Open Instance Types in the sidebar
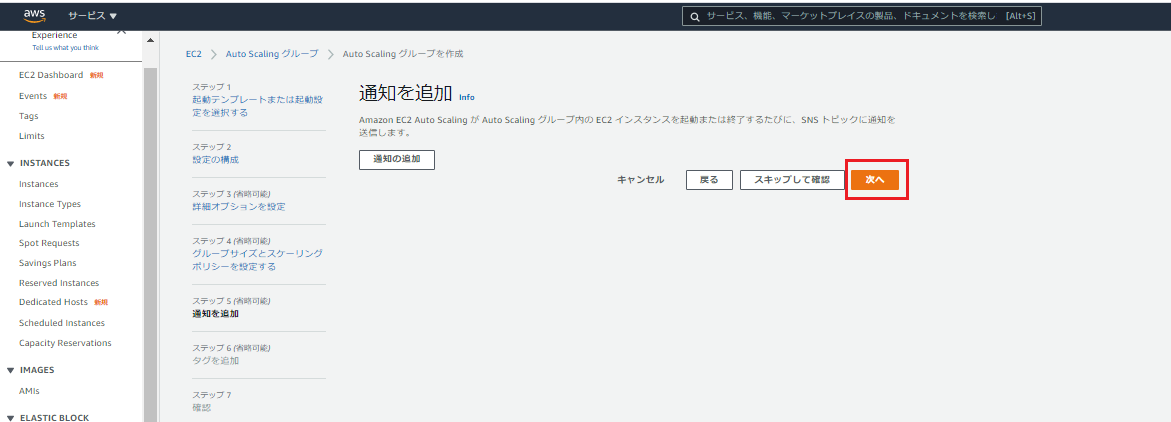 50,204
